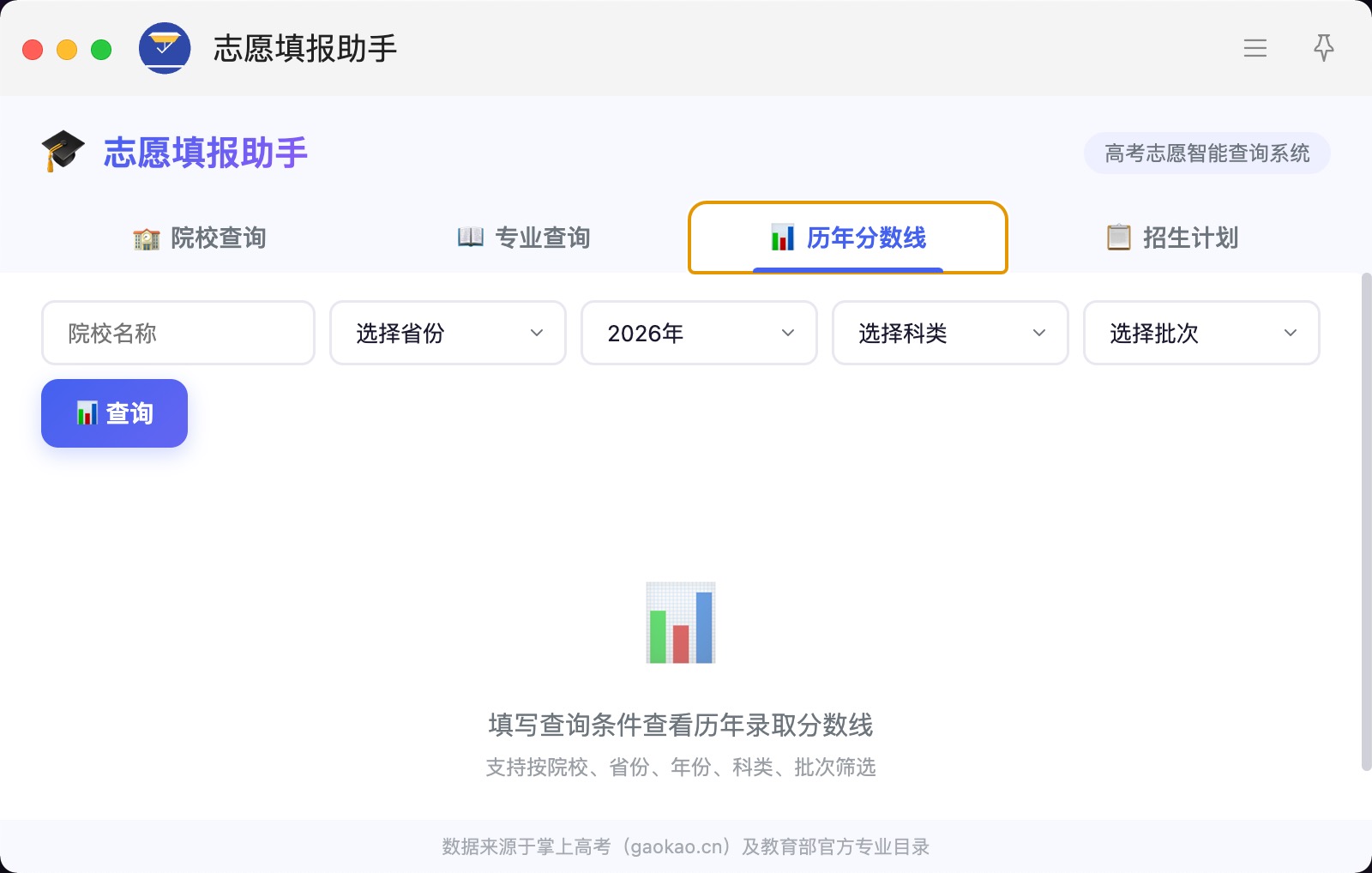
Task: Click the 支持按院校、省份 hint text
Action: click(x=681, y=767)
